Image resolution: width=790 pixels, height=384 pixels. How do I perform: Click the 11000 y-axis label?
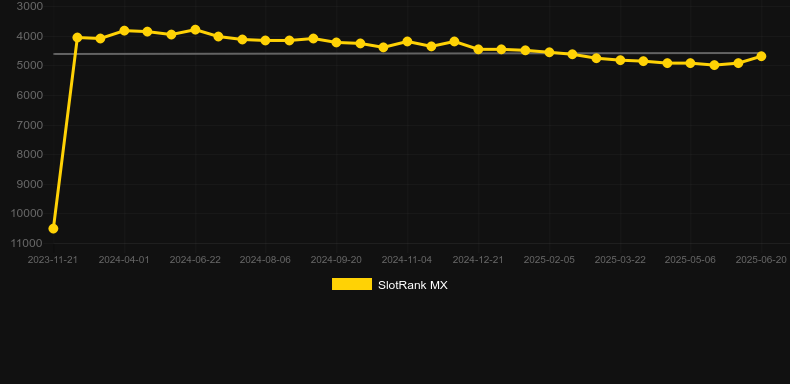[x=26, y=243]
